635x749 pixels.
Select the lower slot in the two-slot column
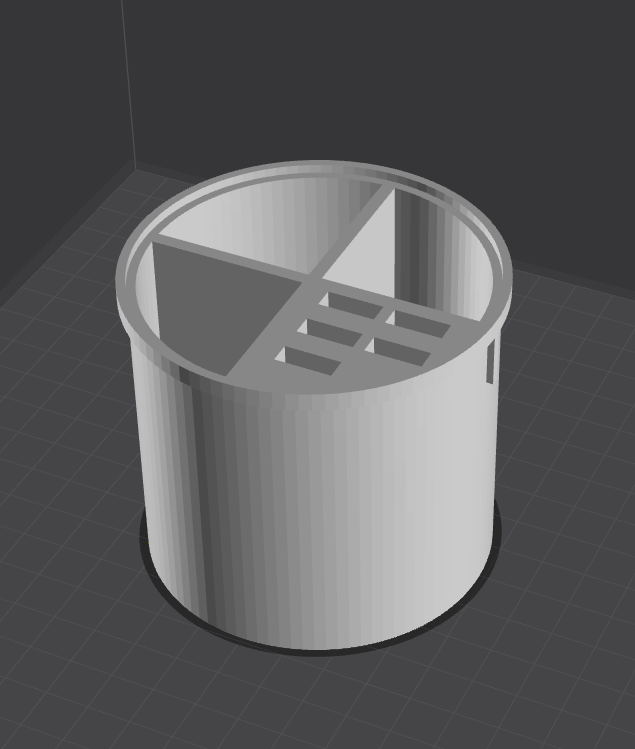(x=399, y=350)
